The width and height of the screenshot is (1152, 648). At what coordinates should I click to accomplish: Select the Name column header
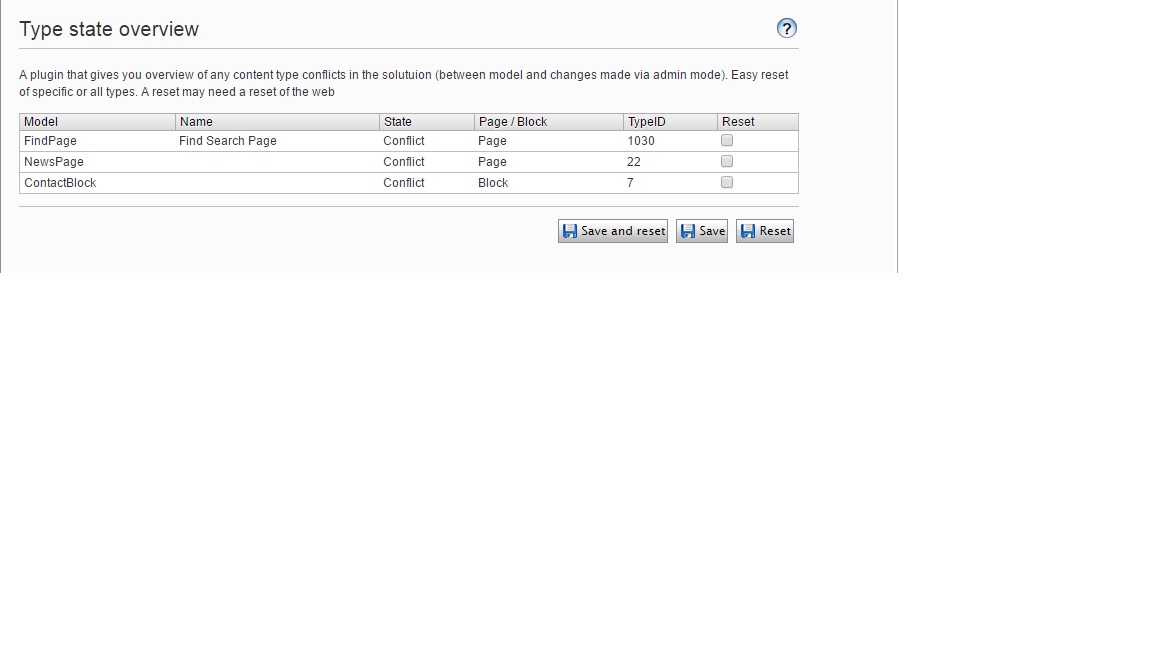[x=196, y=122]
